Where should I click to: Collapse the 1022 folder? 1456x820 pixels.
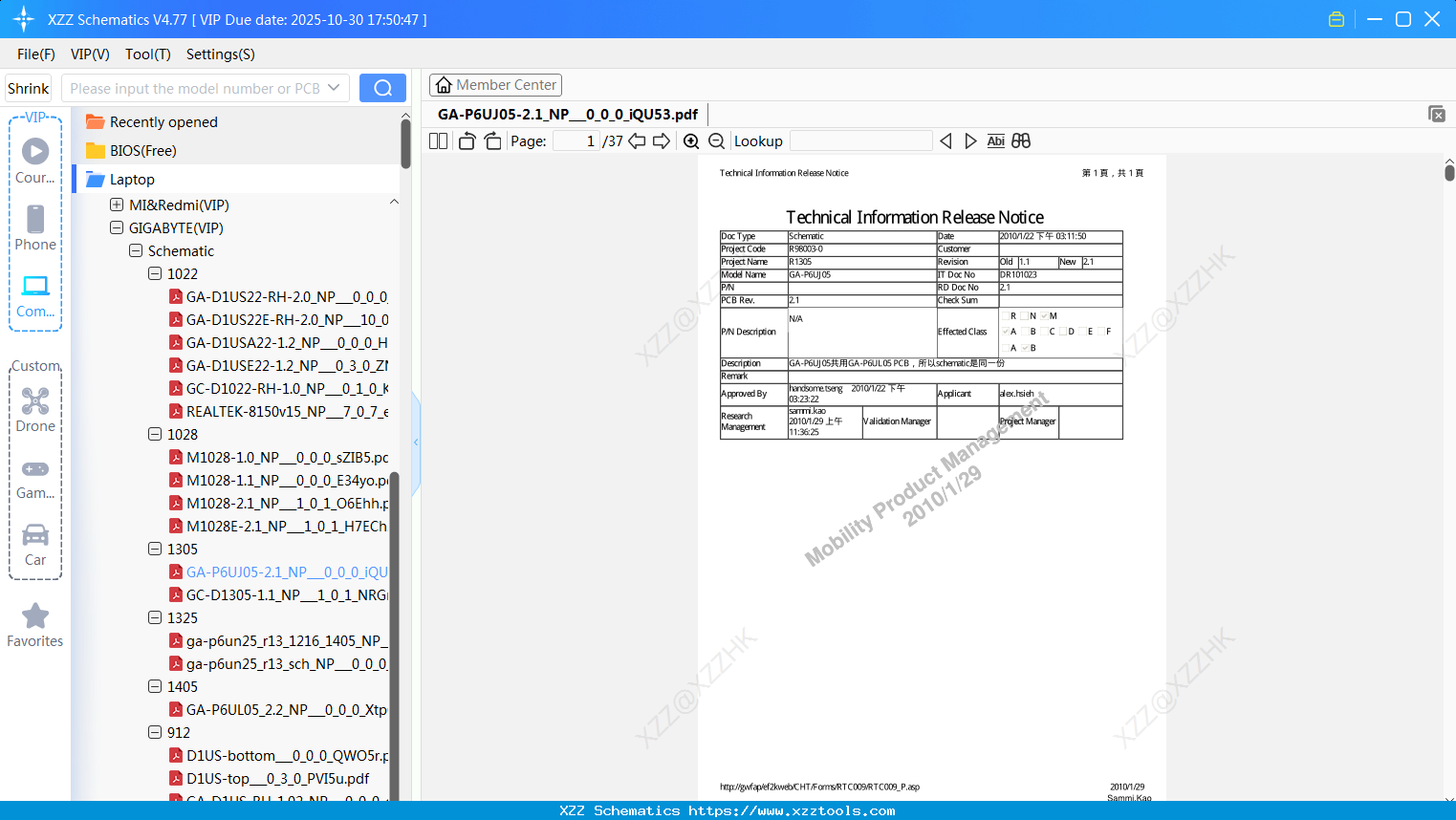(155, 273)
